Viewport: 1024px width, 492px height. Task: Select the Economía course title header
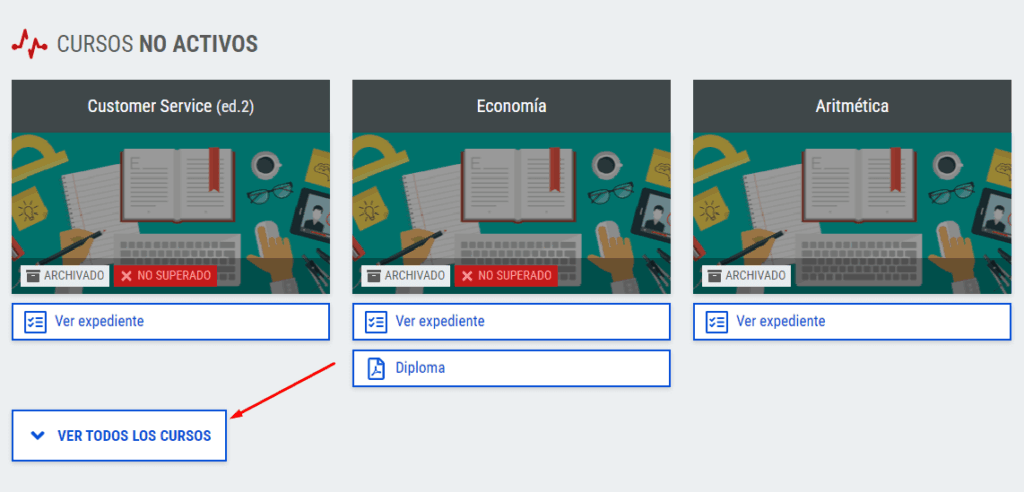coord(511,106)
